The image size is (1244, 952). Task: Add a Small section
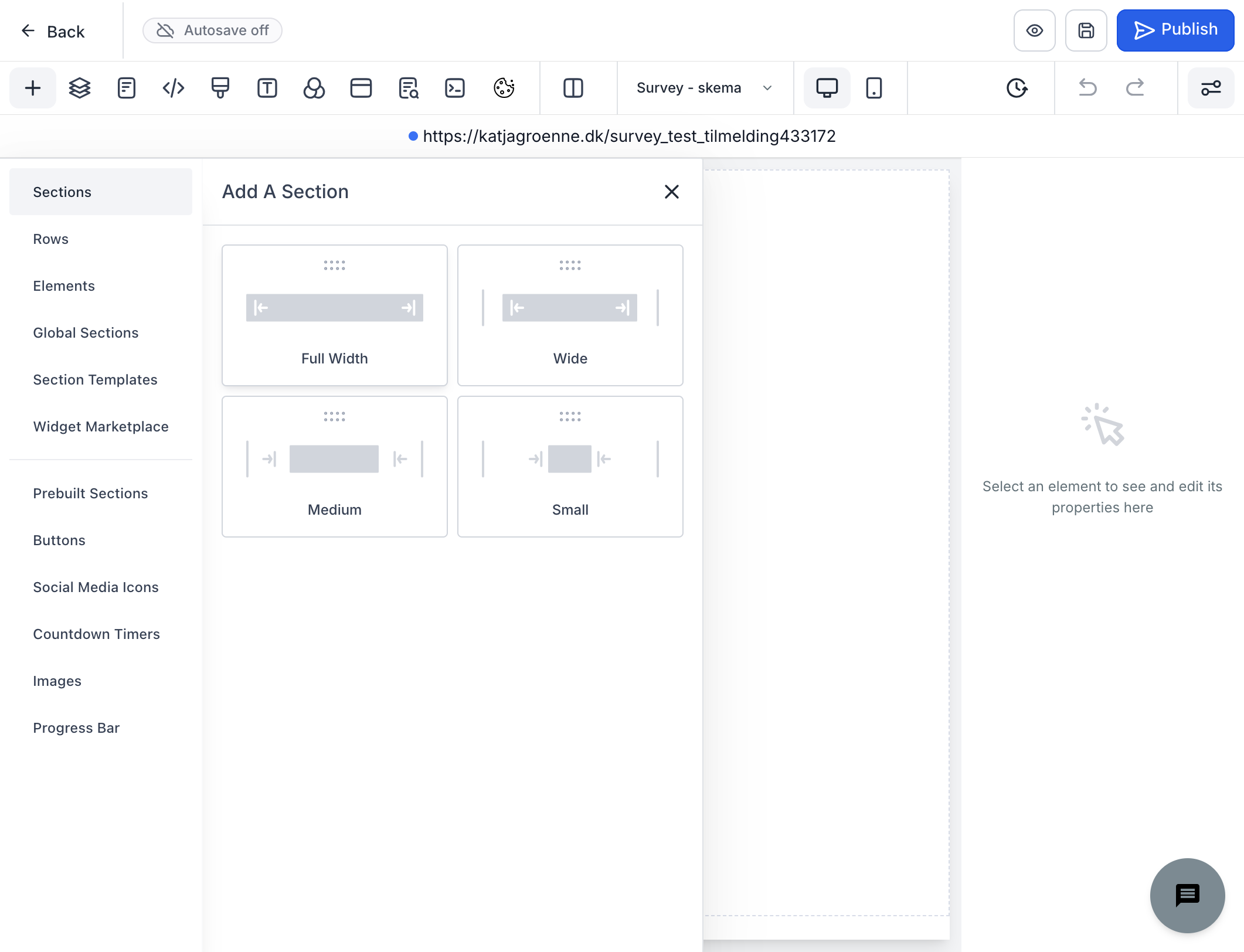click(x=570, y=467)
